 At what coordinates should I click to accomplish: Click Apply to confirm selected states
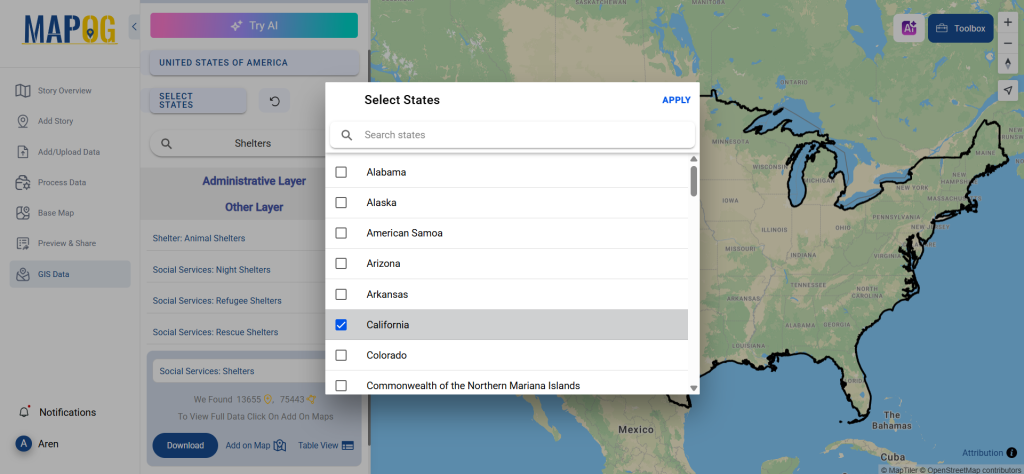676,100
